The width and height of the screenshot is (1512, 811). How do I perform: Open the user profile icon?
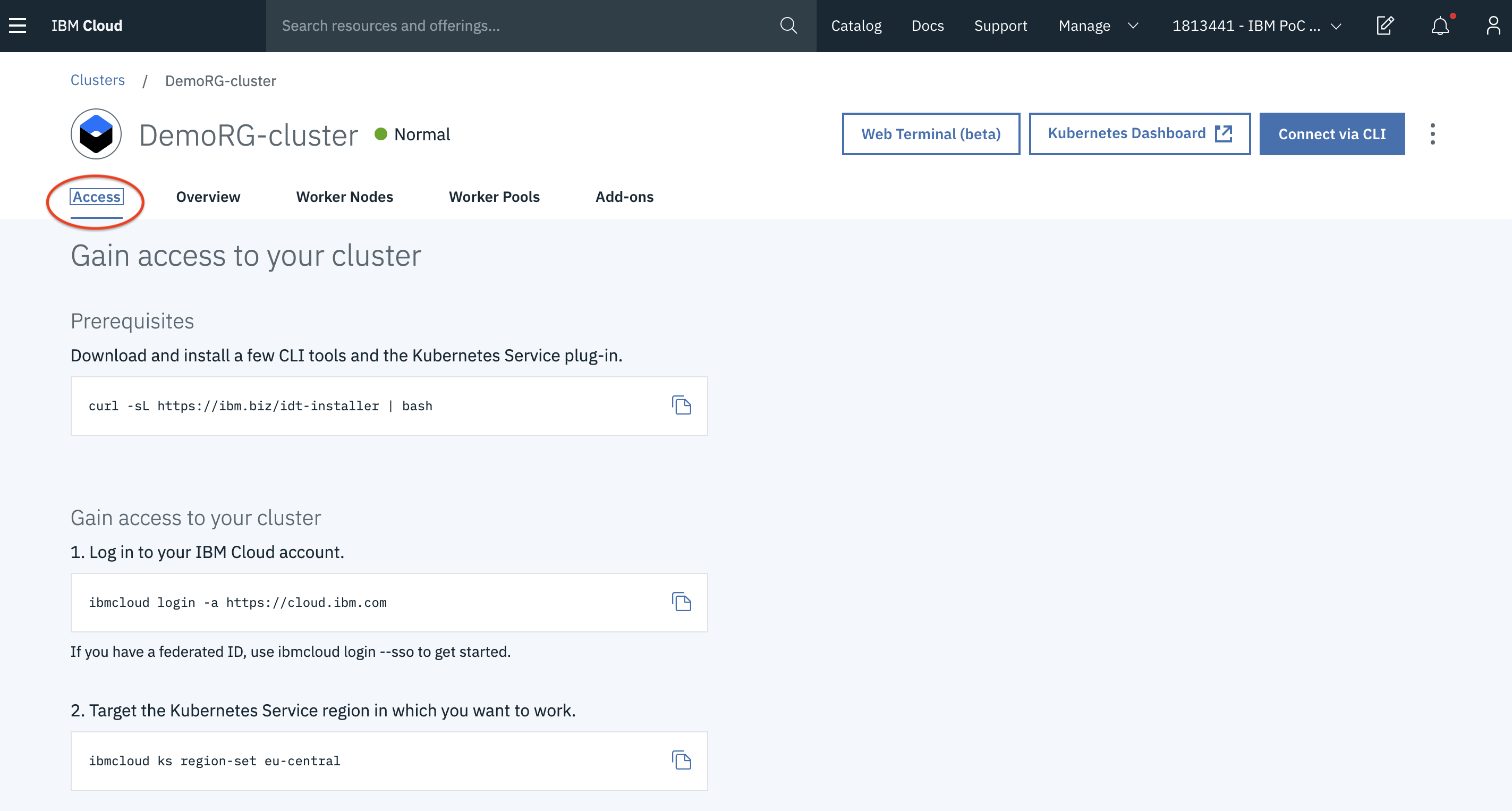1493,26
